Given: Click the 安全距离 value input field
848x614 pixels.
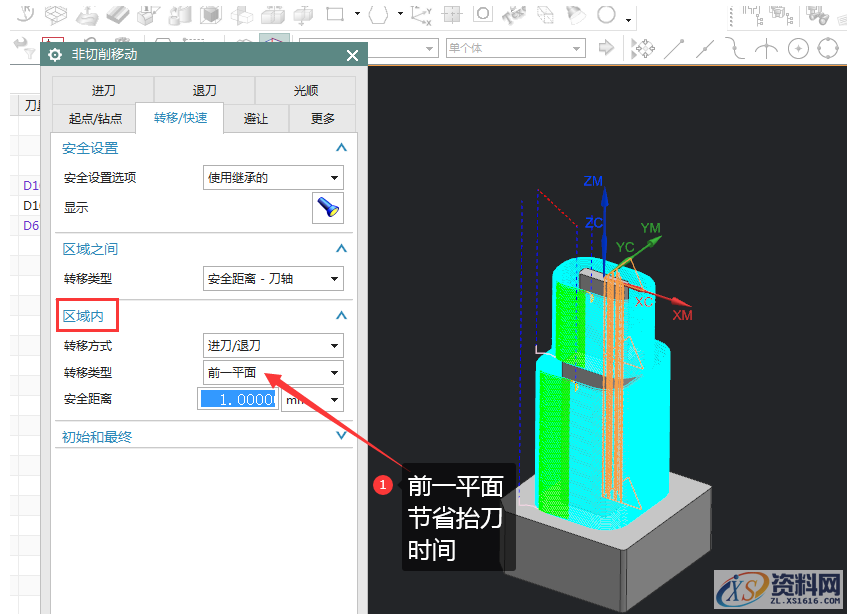Looking at the screenshot, I should point(237,398).
